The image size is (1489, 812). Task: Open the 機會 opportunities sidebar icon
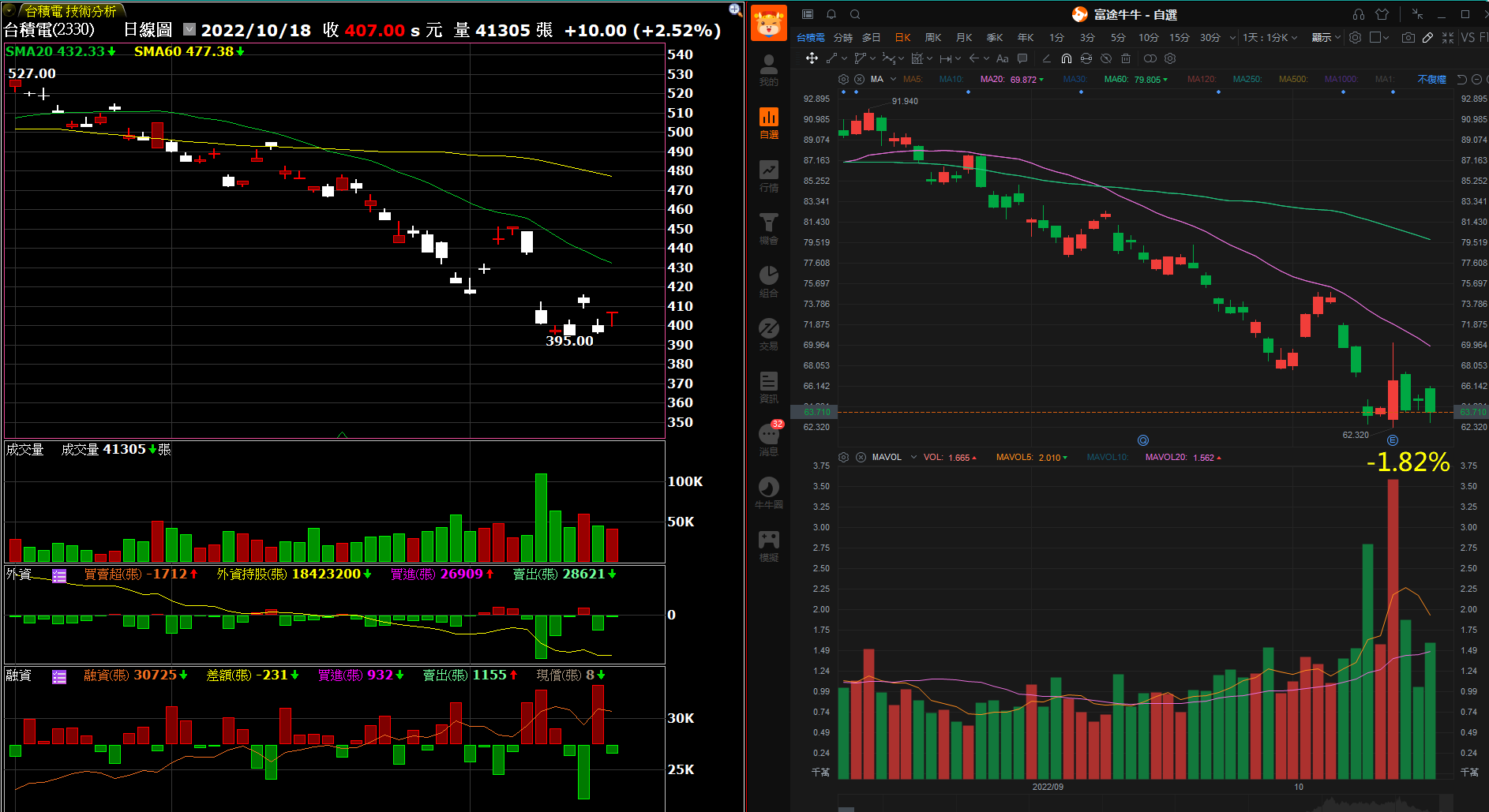coord(768,229)
